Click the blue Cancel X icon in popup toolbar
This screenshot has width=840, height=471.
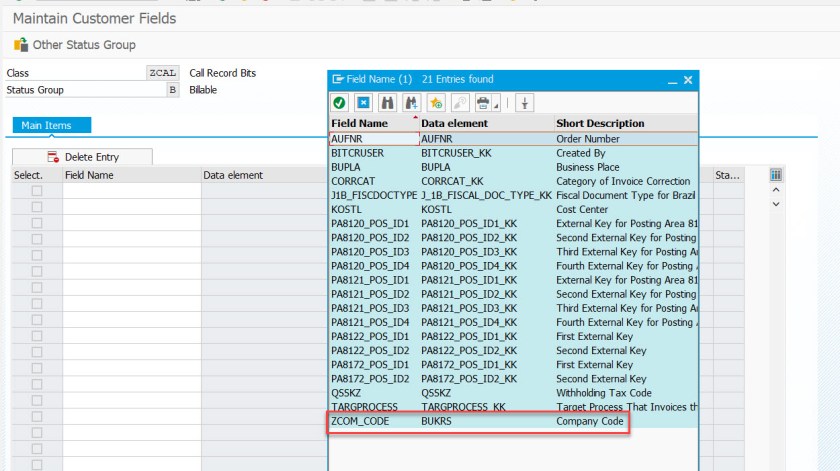(x=364, y=102)
